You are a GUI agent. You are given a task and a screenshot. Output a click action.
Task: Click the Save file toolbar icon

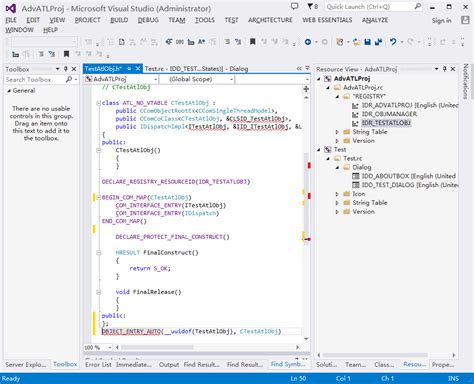(x=367, y=42)
